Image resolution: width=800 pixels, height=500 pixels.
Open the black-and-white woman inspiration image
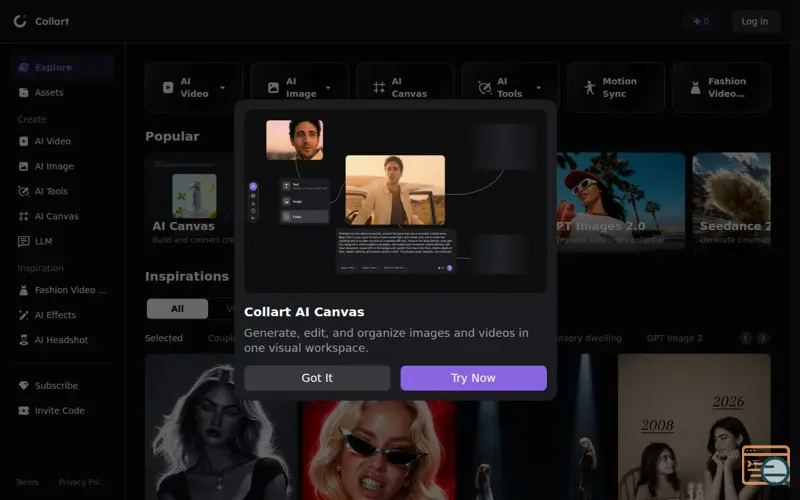pyautogui.click(x=221, y=427)
